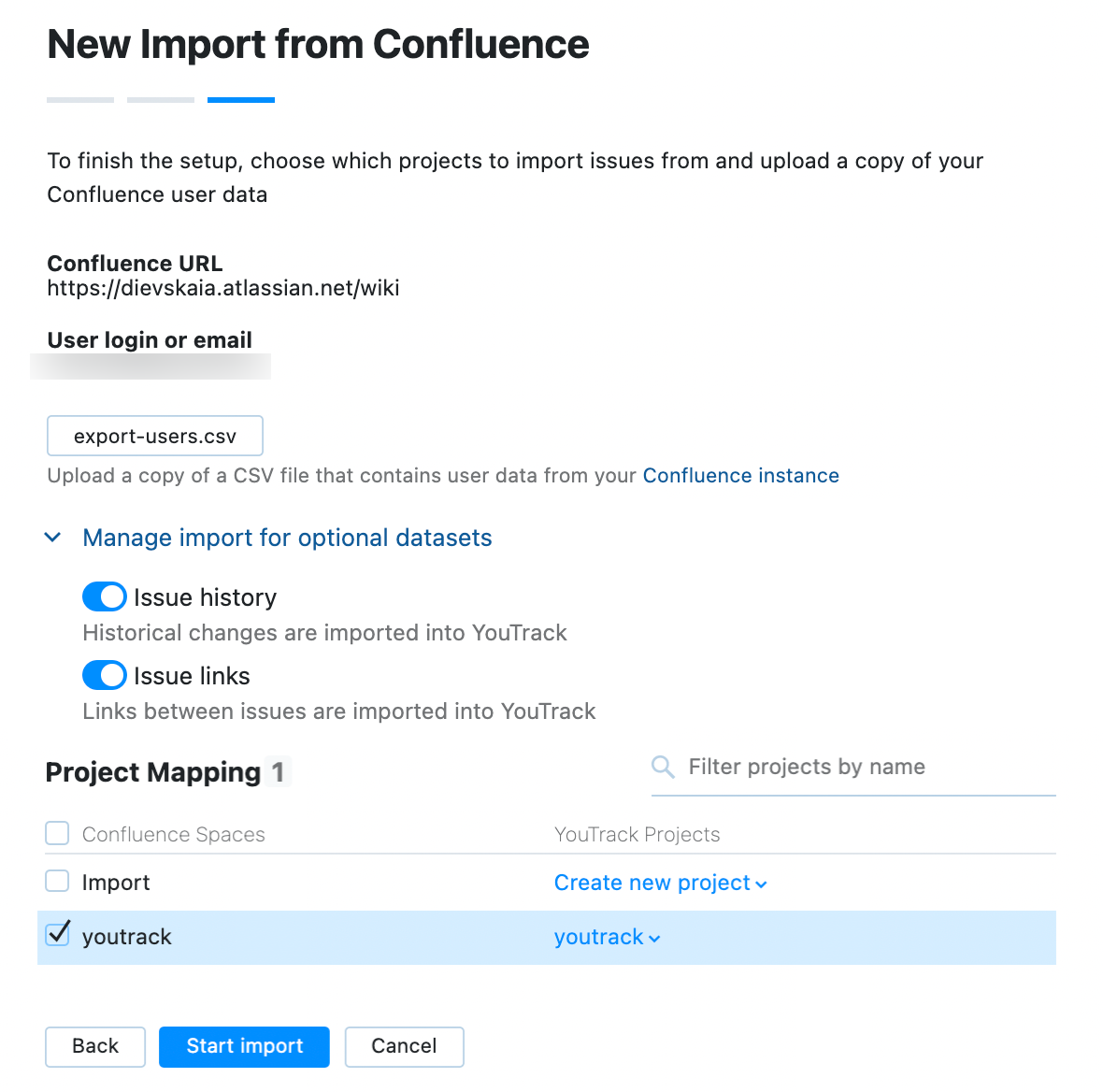Viewport: 1103px width, 1092px height.
Task: Open the youtrack project mapping dropdown
Action: tap(599, 937)
